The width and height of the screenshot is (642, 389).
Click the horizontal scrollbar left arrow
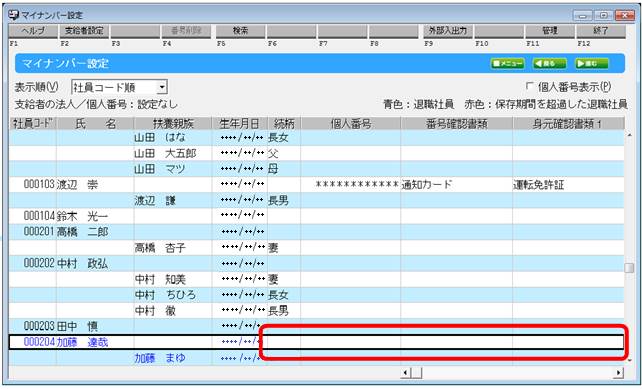[x=406, y=373]
